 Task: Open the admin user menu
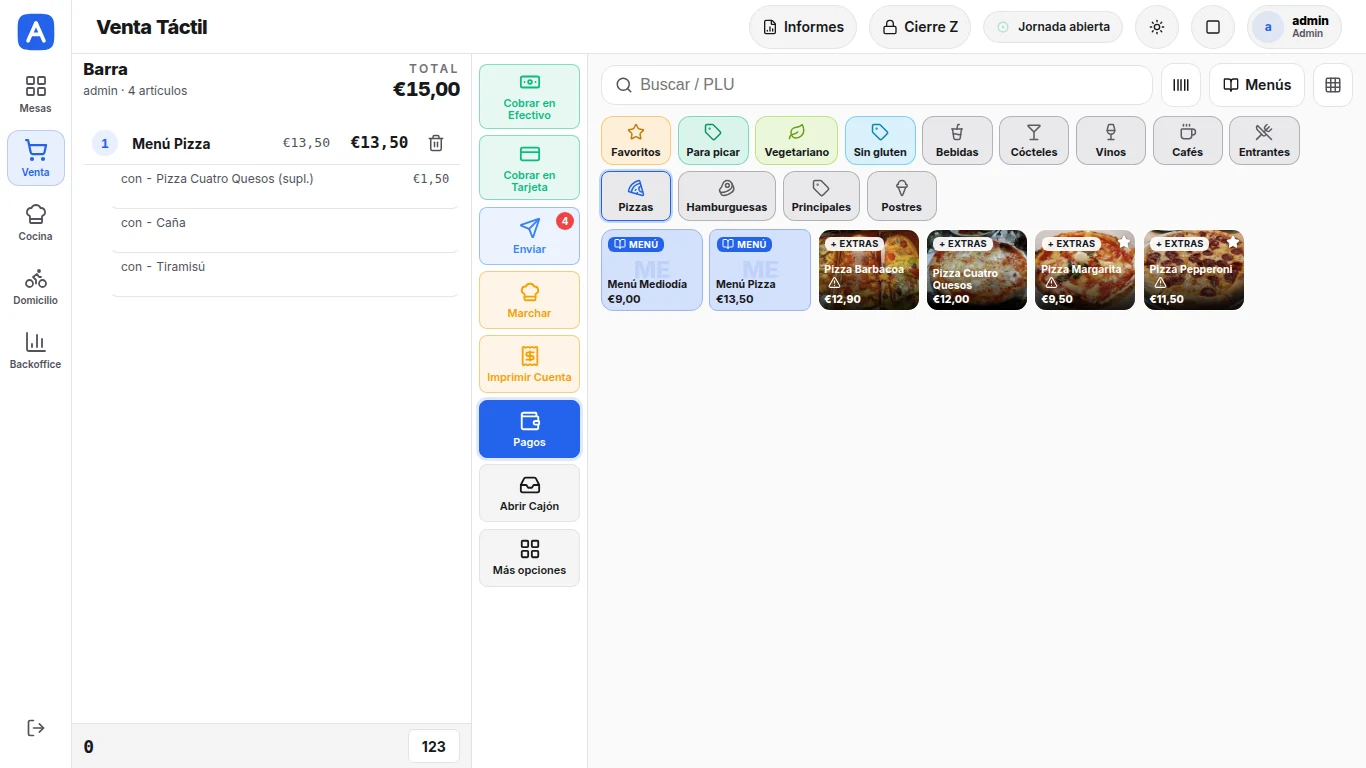[1294, 27]
